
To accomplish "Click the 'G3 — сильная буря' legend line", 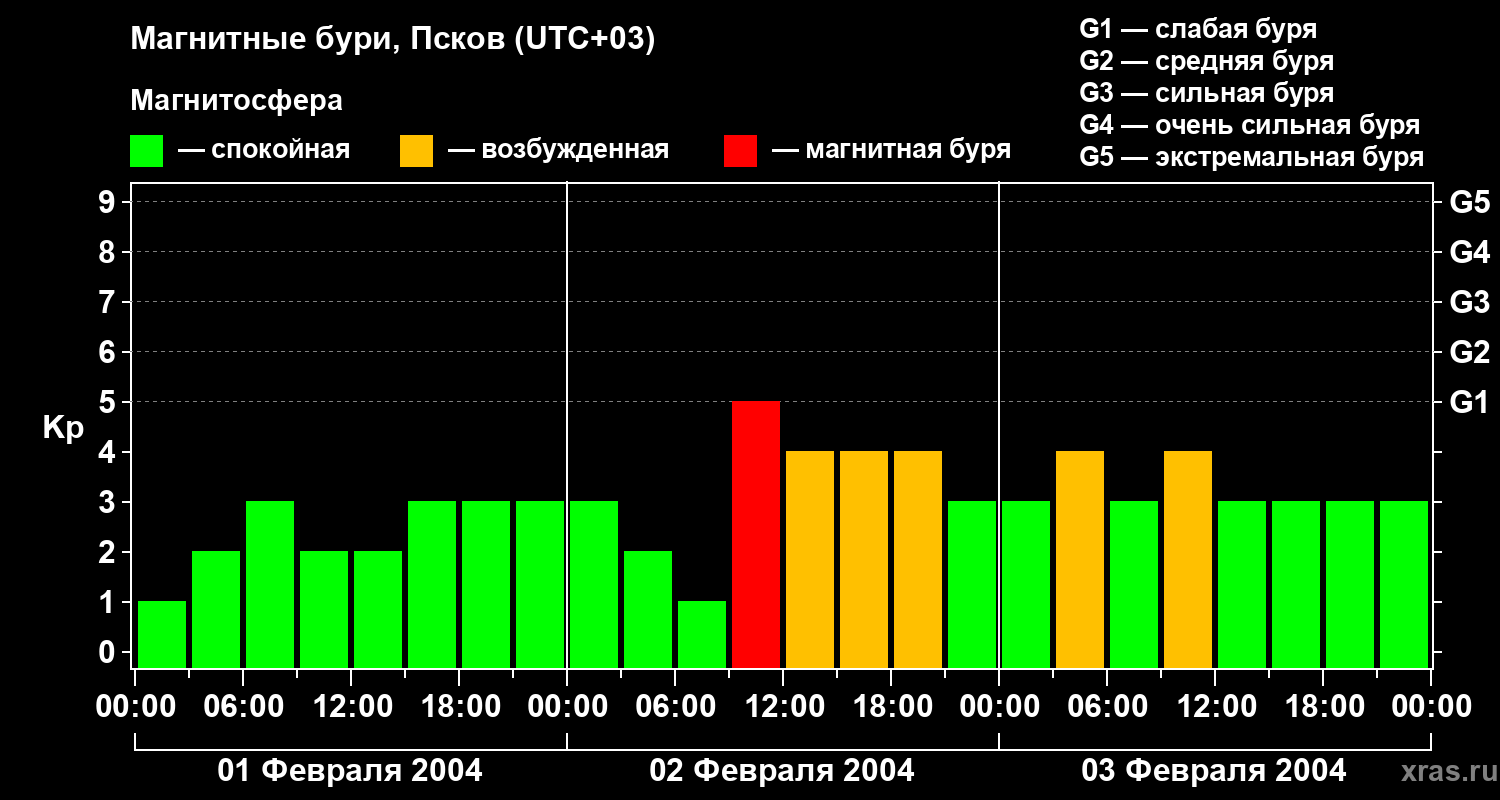I will (x=1207, y=93).
